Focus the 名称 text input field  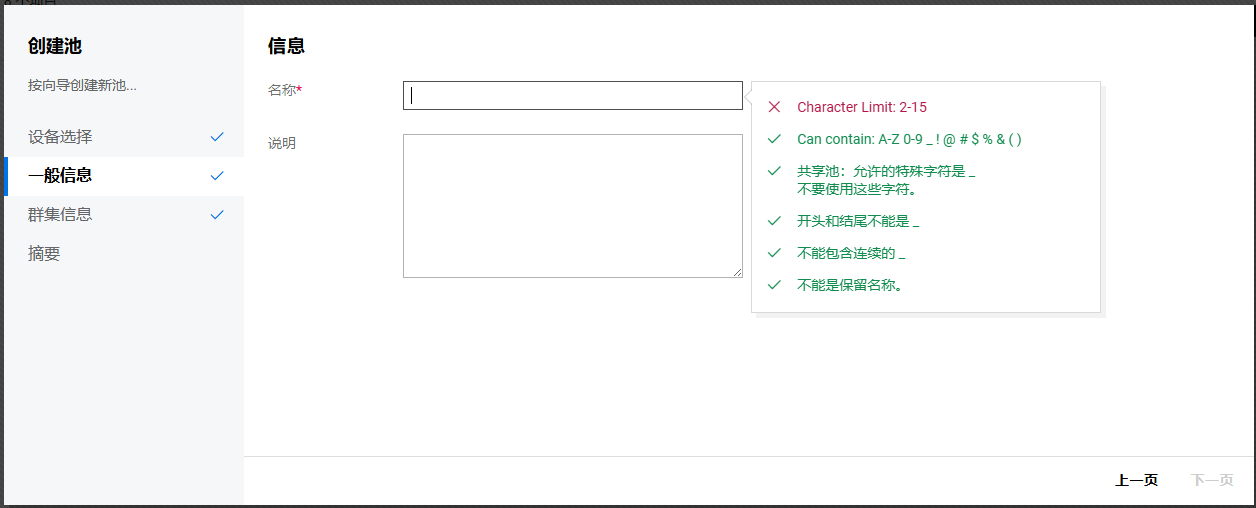(572, 96)
